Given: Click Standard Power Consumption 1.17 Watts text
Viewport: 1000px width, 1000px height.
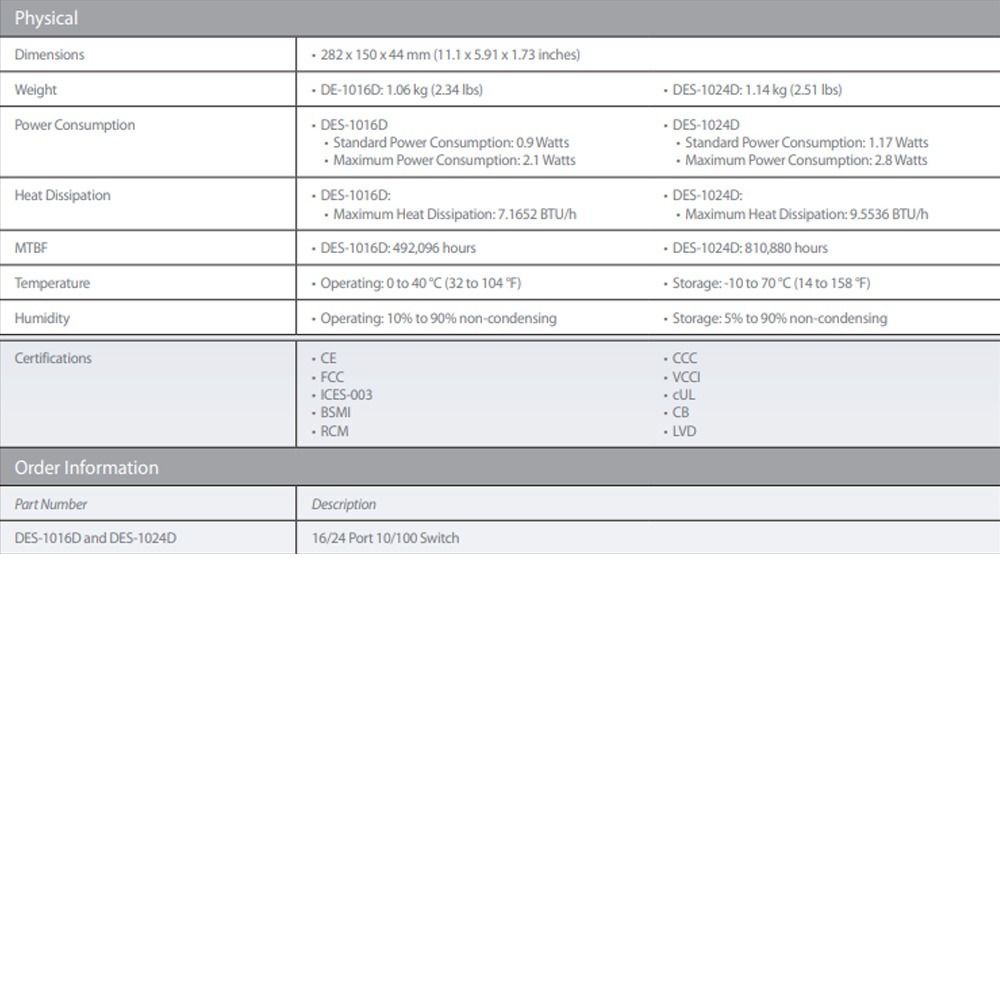Looking at the screenshot, I should click(806, 143).
